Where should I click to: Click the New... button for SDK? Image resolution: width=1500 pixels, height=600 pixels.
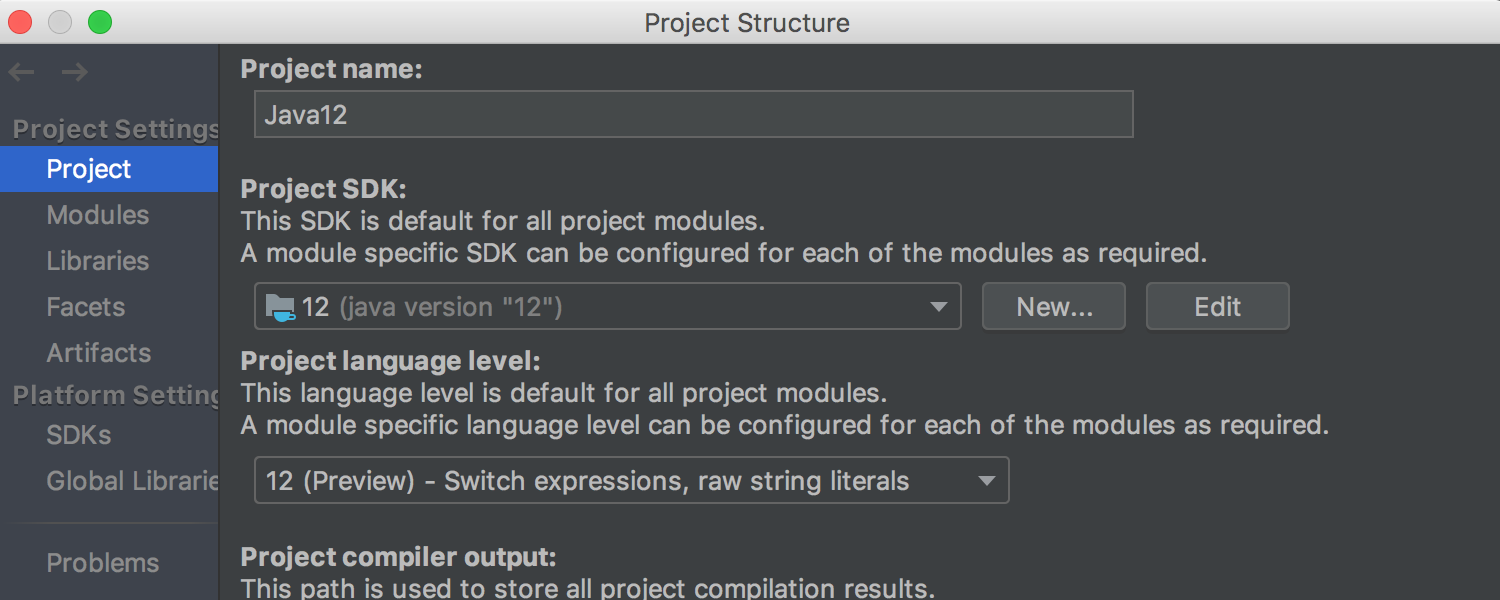[x=1053, y=306]
